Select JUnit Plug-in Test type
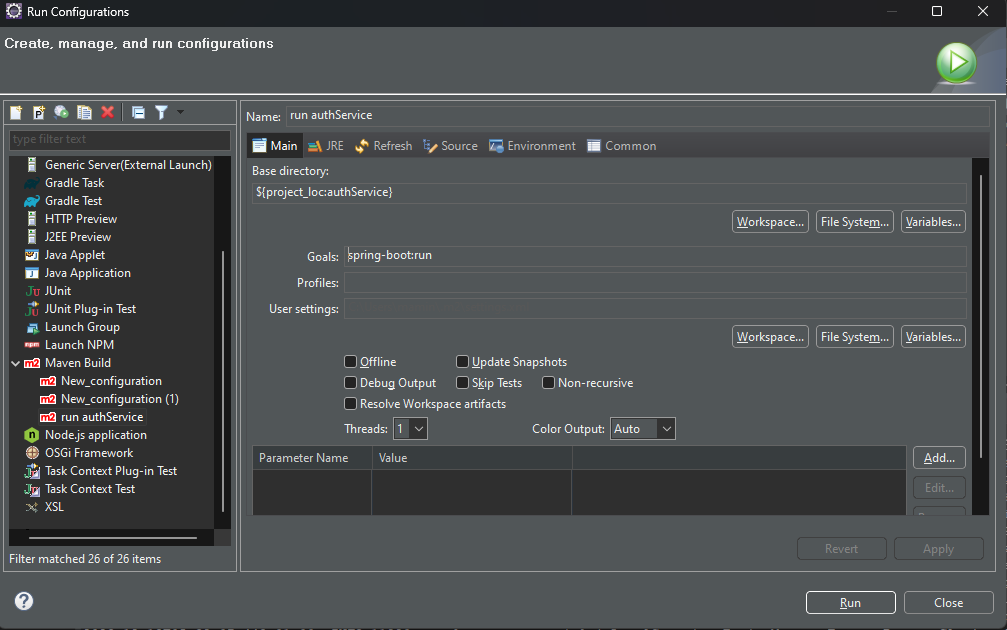The height and width of the screenshot is (630, 1007). 90,309
